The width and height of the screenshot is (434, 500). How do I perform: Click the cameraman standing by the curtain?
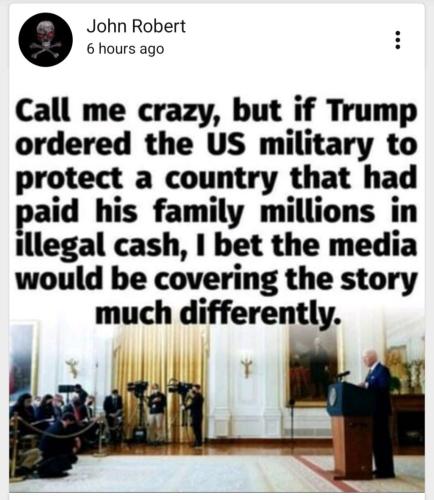[x=196, y=415]
